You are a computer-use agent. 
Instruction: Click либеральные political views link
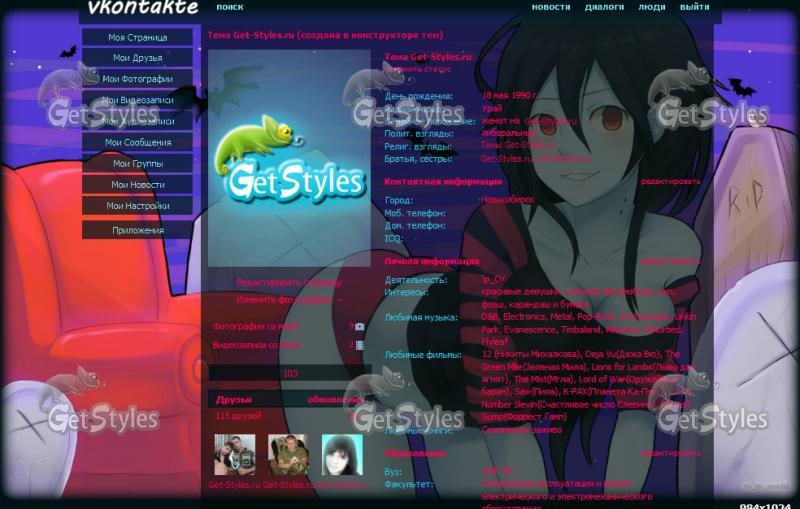tap(508, 133)
